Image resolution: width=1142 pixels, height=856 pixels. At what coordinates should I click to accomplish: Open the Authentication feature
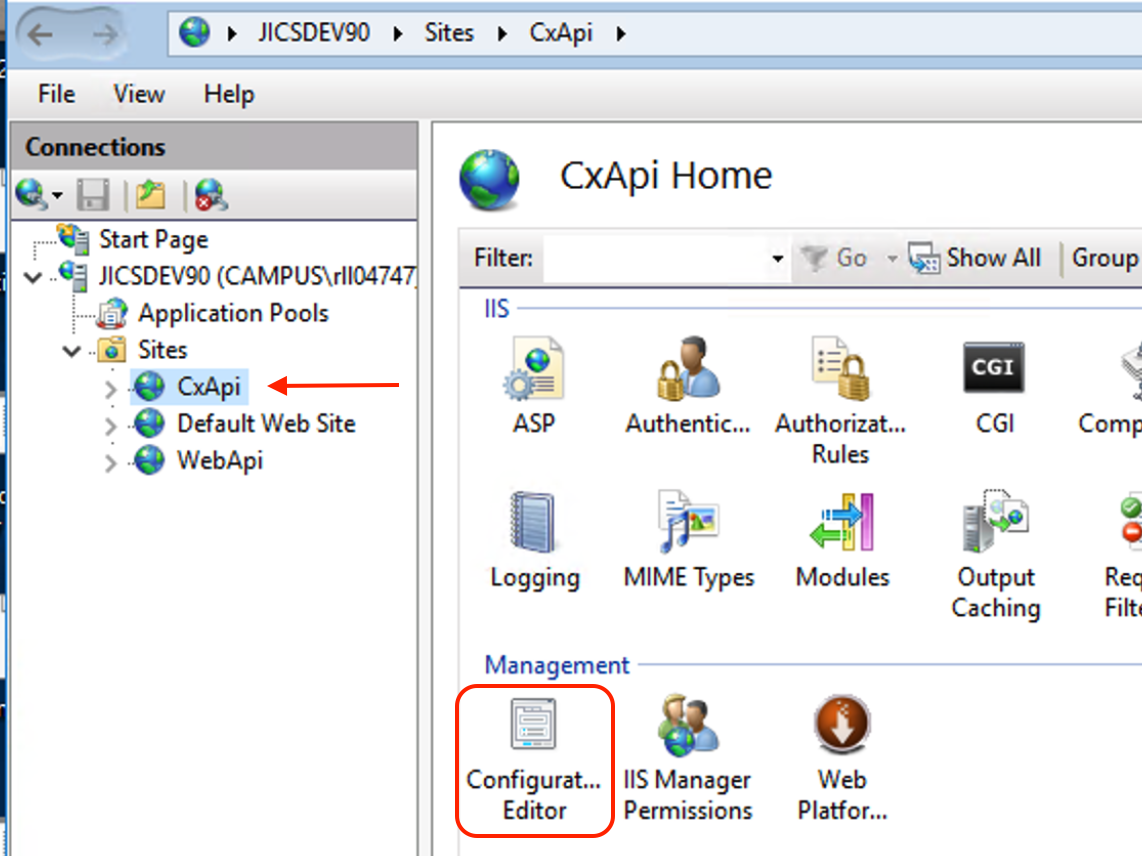coord(688,386)
